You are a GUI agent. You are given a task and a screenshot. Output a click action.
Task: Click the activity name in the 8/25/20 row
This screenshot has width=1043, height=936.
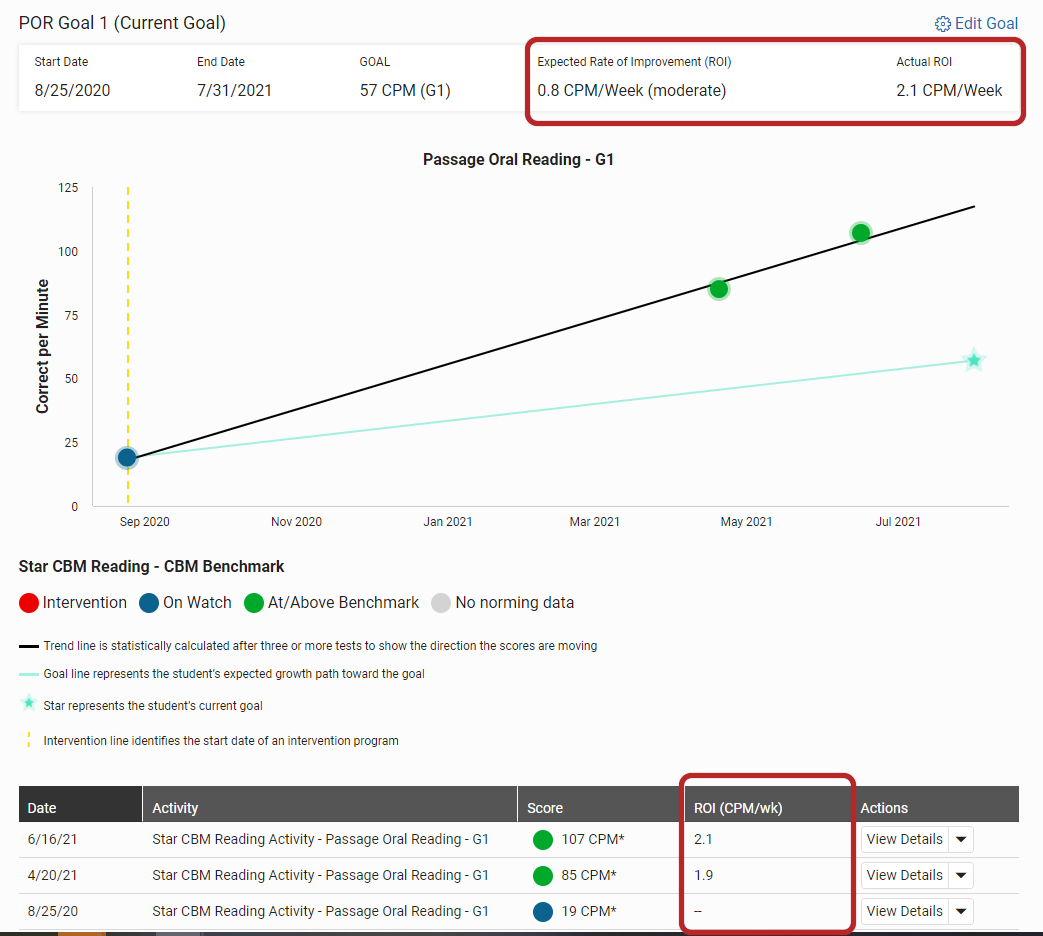coord(321,911)
